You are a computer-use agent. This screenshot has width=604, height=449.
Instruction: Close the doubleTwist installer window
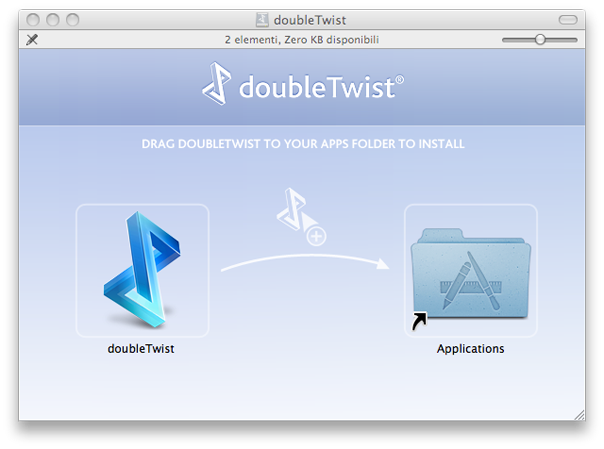[x=33, y=20]
